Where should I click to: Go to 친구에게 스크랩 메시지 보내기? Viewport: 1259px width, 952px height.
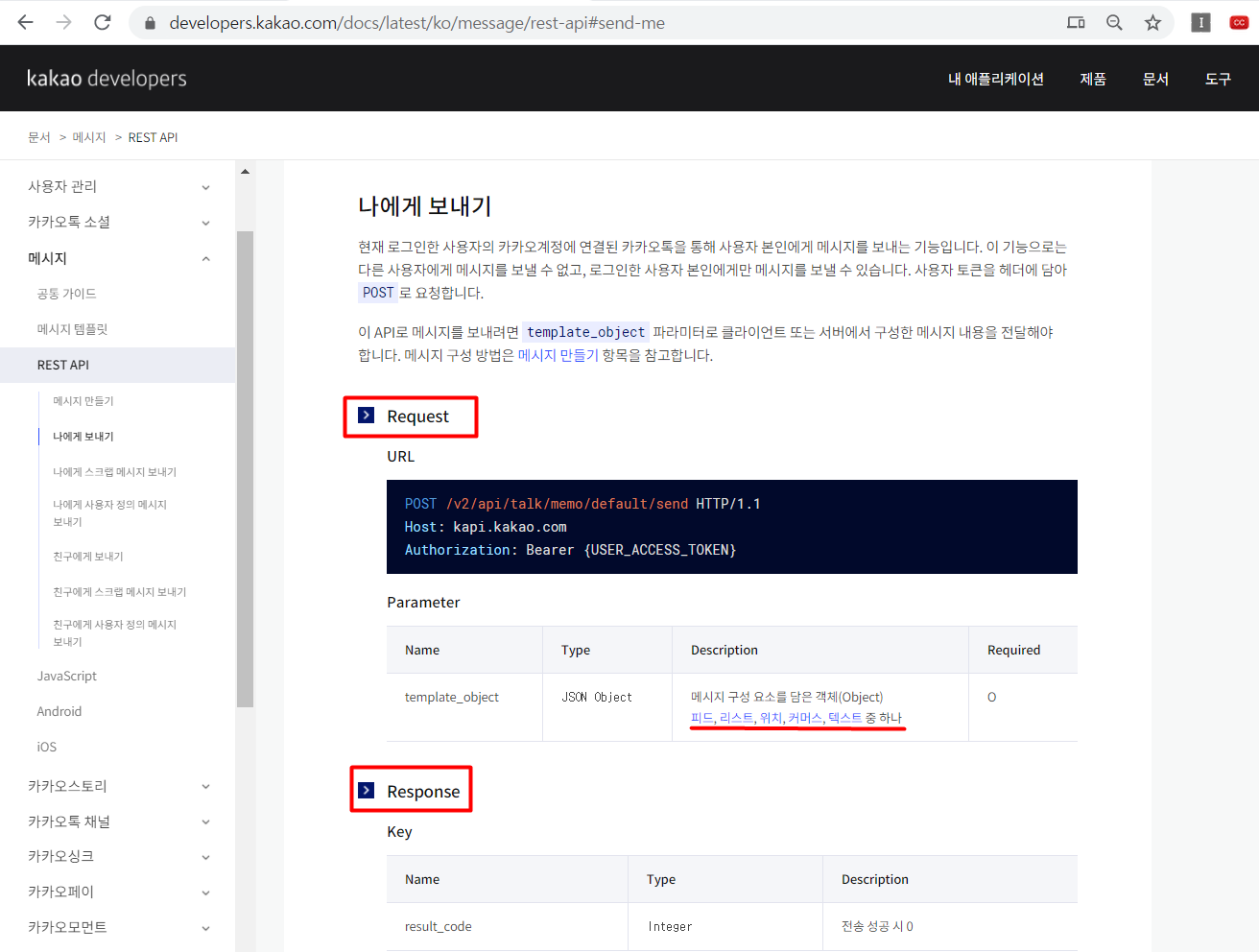[120, 592]
